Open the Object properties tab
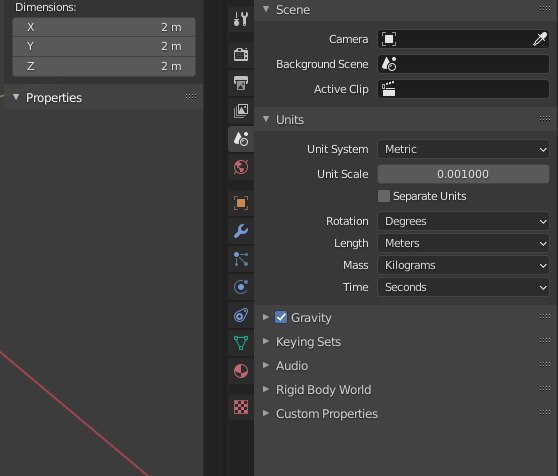This screenshot has width=558, height=476. [241, 203]
